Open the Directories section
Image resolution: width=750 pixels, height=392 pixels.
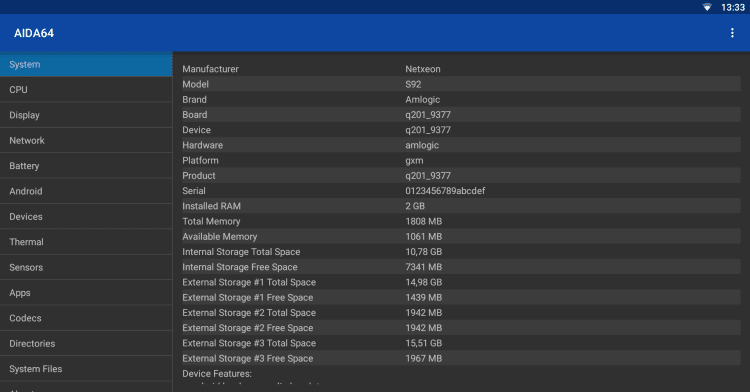coord(86,343)
